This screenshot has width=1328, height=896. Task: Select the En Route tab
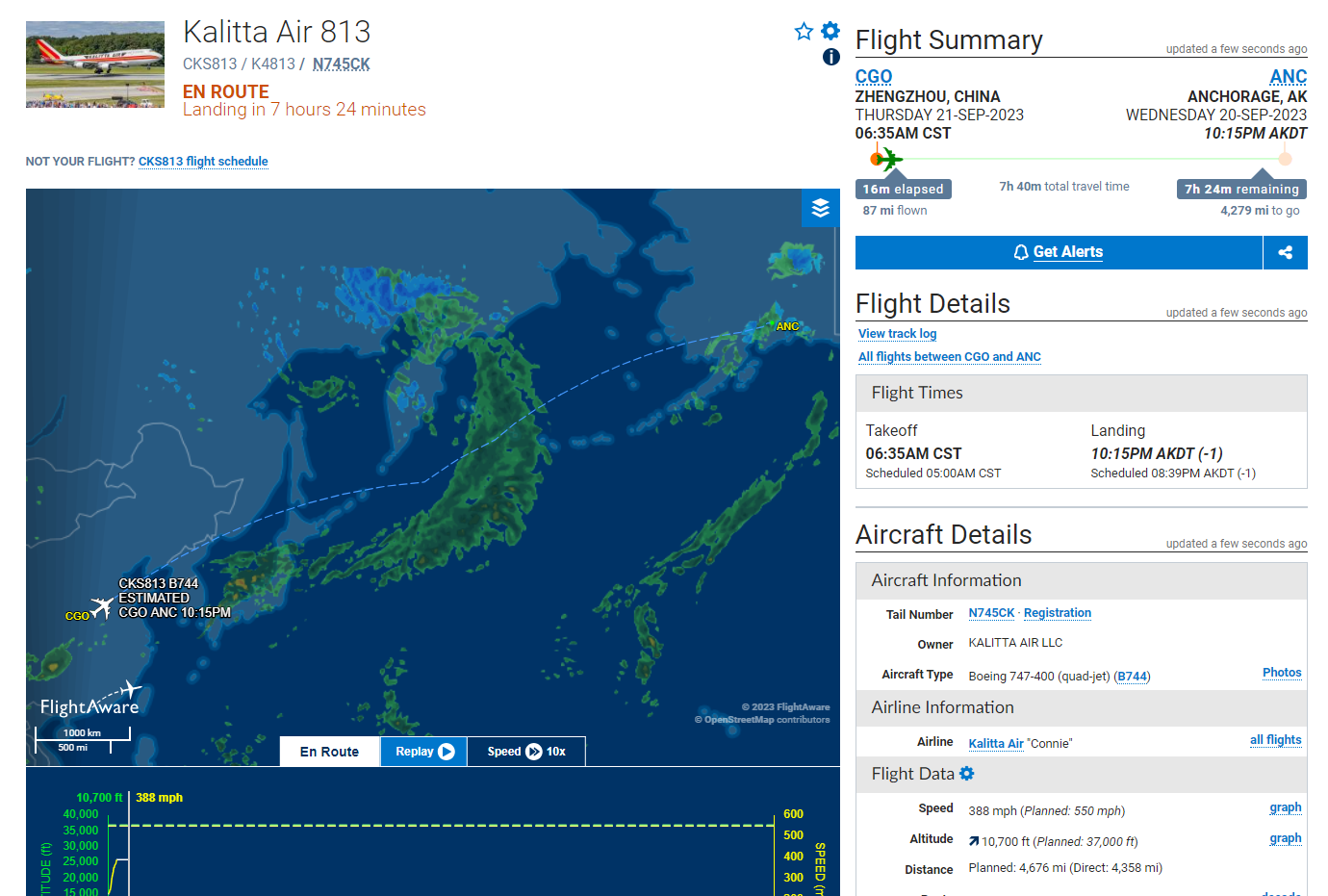click(x=329, y=752)
